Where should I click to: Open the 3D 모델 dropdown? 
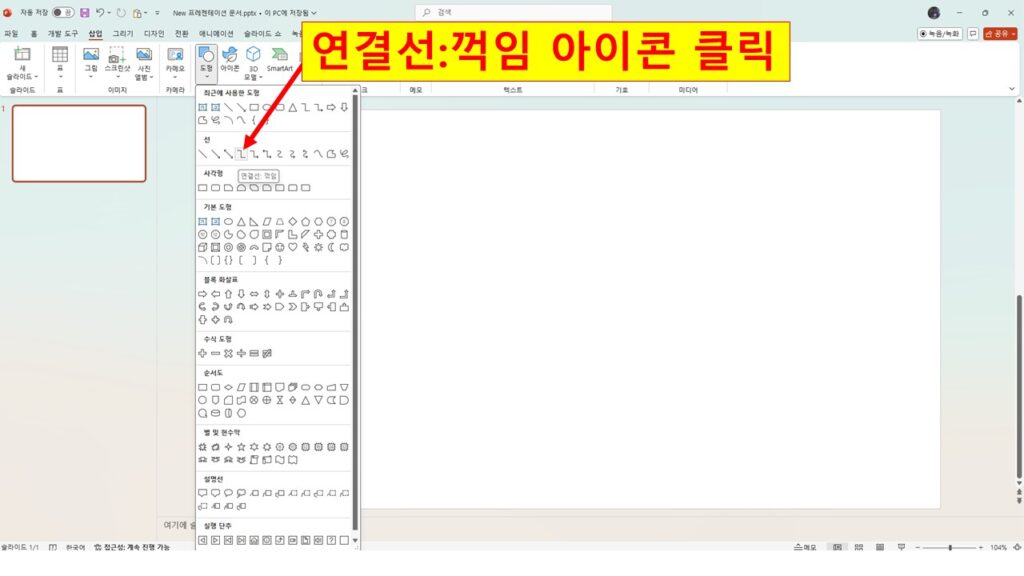(253, 63)
